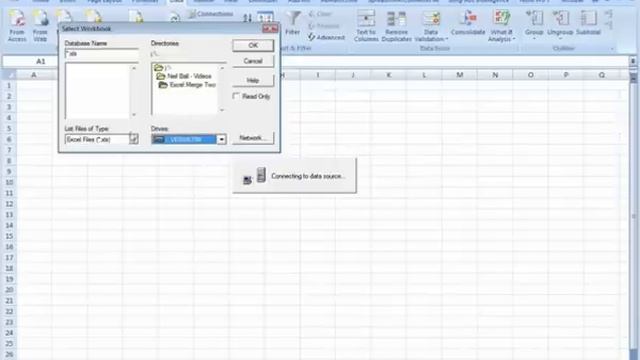Select the Data ribbon tab
This screenshot has width=640, height=360.
pos(176,2)
